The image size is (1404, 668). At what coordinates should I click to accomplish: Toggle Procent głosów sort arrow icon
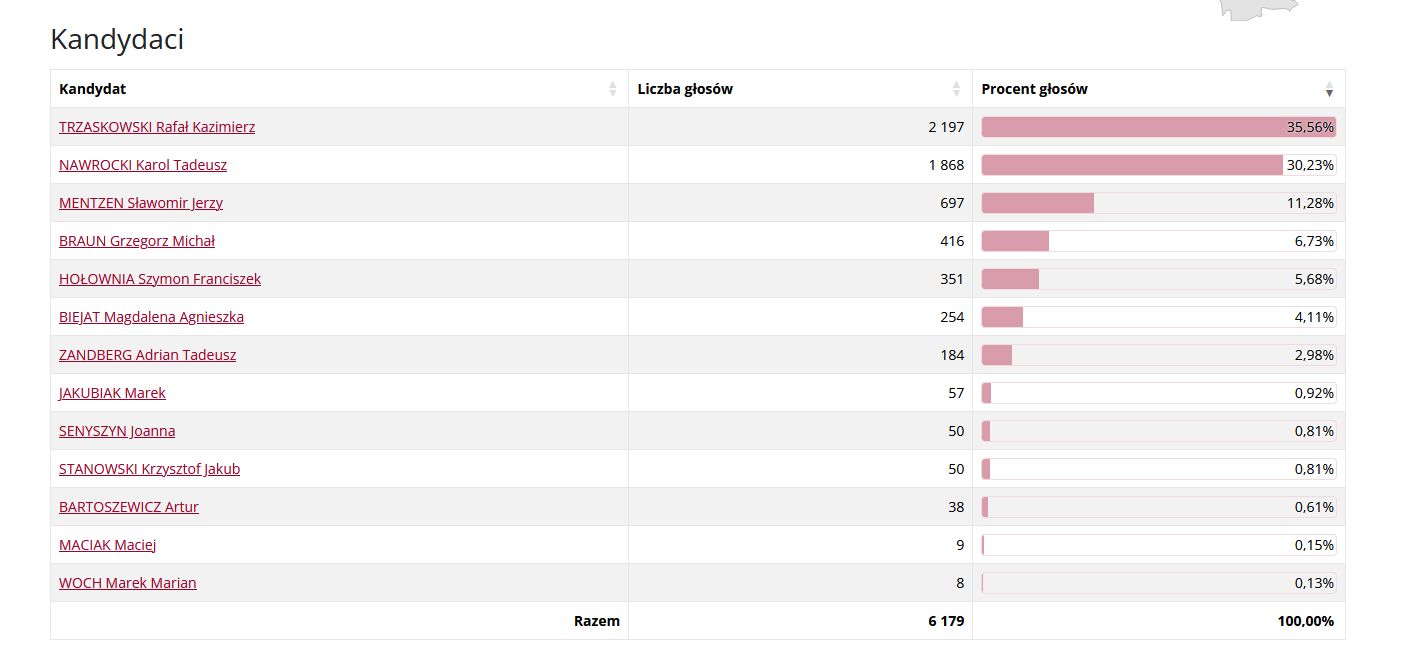click(x=1329, y=89)
